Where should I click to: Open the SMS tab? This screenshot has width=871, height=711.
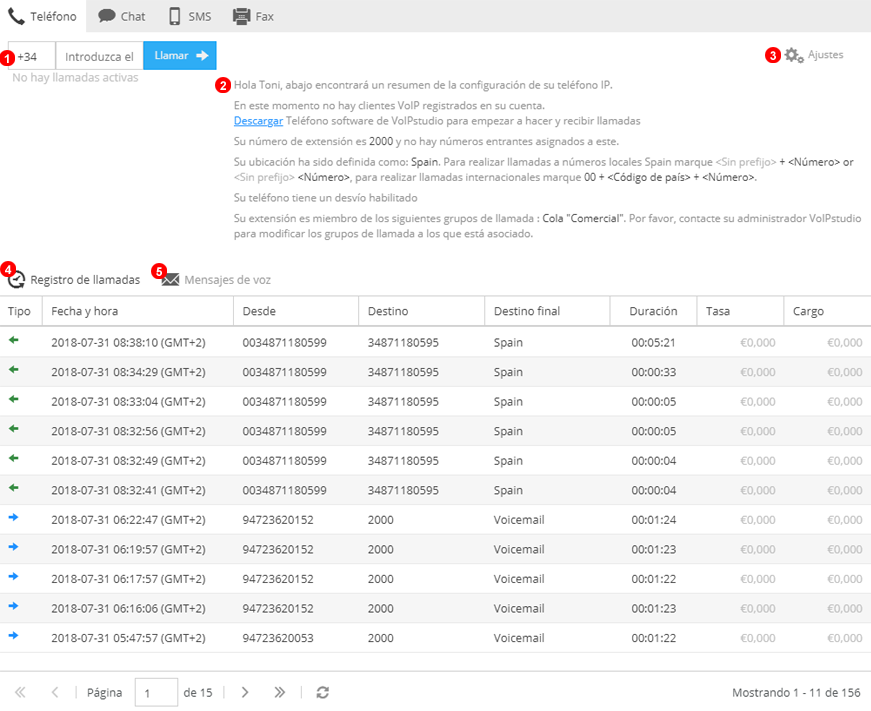189,16
